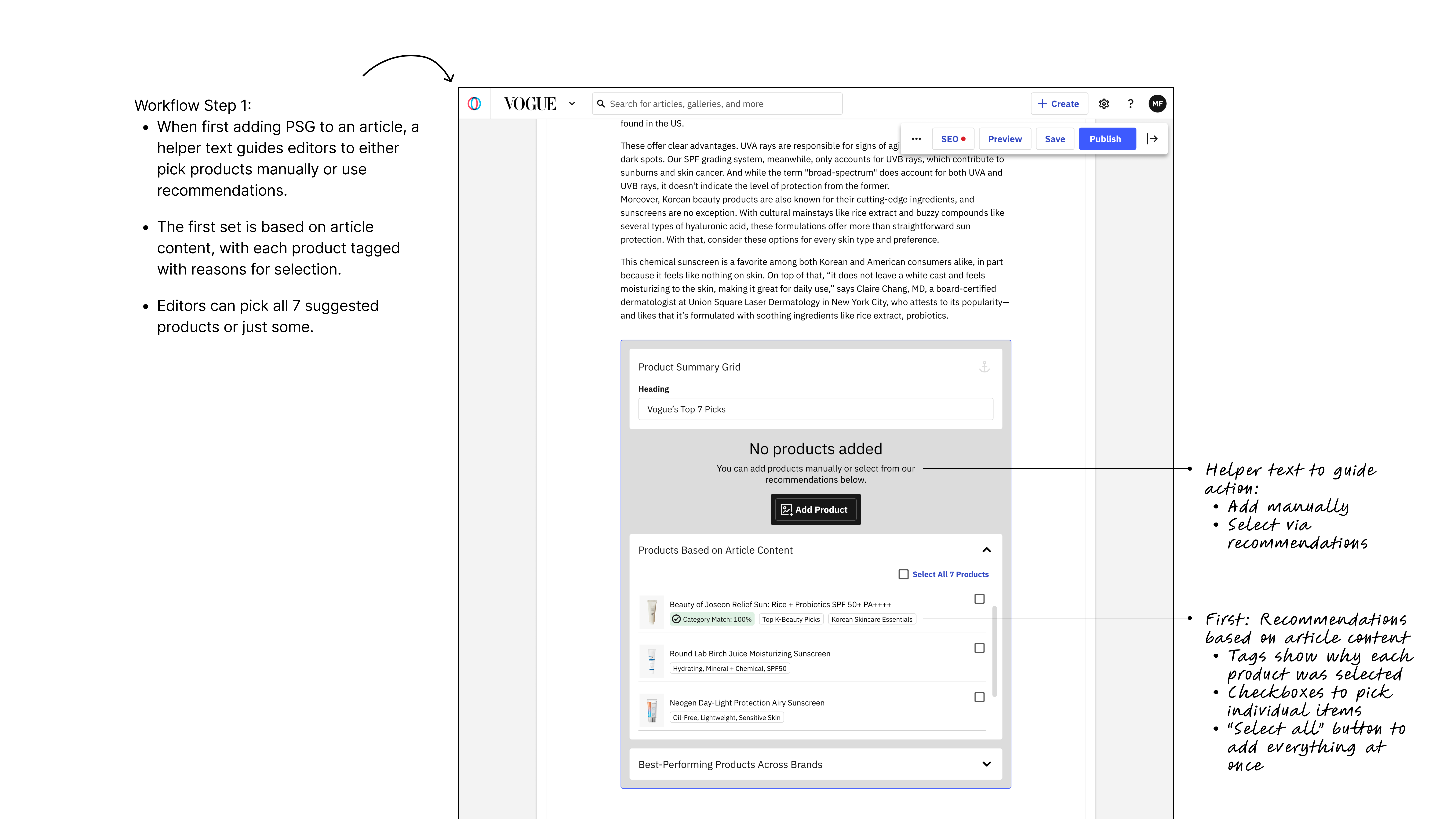Click the VOGUE brand logo
The width and height of the screenshot is (1456, 819).
pos(530,104)
